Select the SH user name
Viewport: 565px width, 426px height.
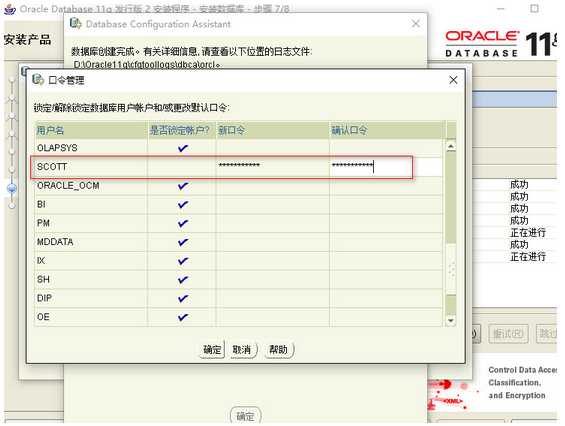(43, 279)
